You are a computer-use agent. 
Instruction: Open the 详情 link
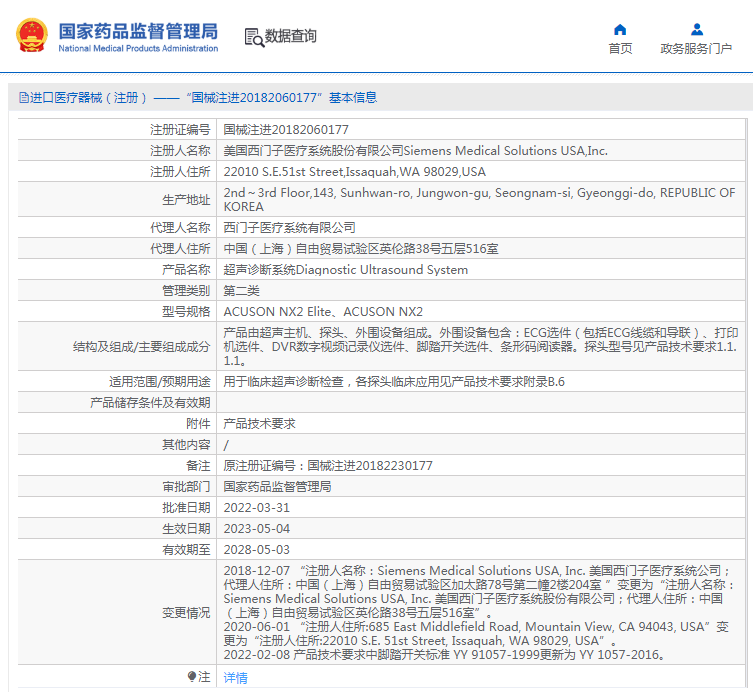235,678
